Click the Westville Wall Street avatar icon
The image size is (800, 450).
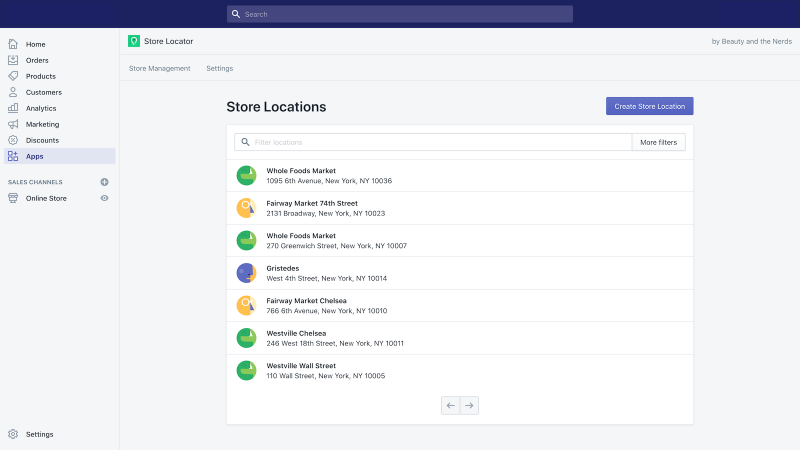[246, 370]
